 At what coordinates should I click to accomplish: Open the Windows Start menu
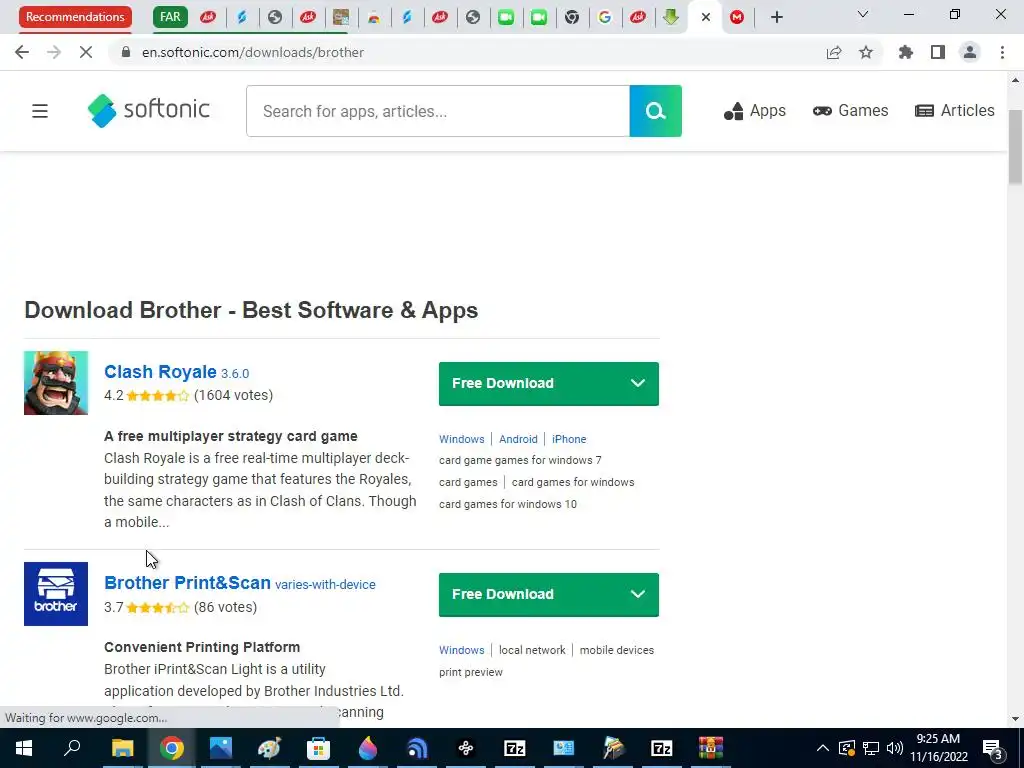coord(24,748)
